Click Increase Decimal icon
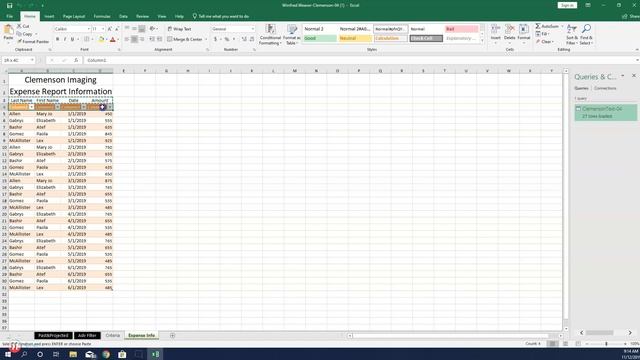Image resolution: width=640 pixels, height=360 pixels. pyautogui.click(x=244, y=39)
